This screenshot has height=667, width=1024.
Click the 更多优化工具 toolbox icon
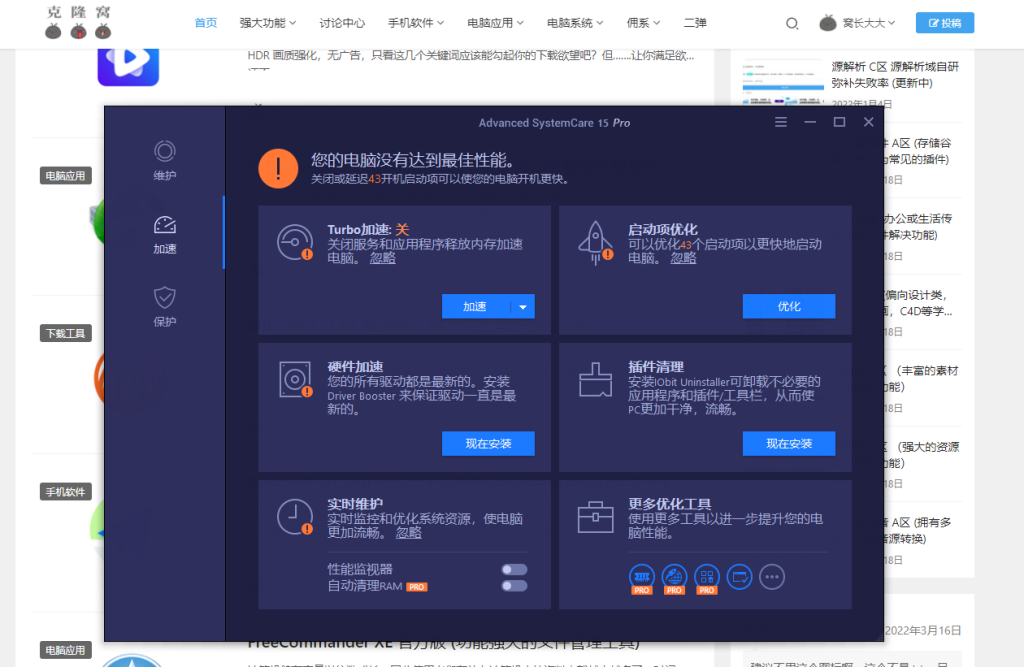point(596,517)
